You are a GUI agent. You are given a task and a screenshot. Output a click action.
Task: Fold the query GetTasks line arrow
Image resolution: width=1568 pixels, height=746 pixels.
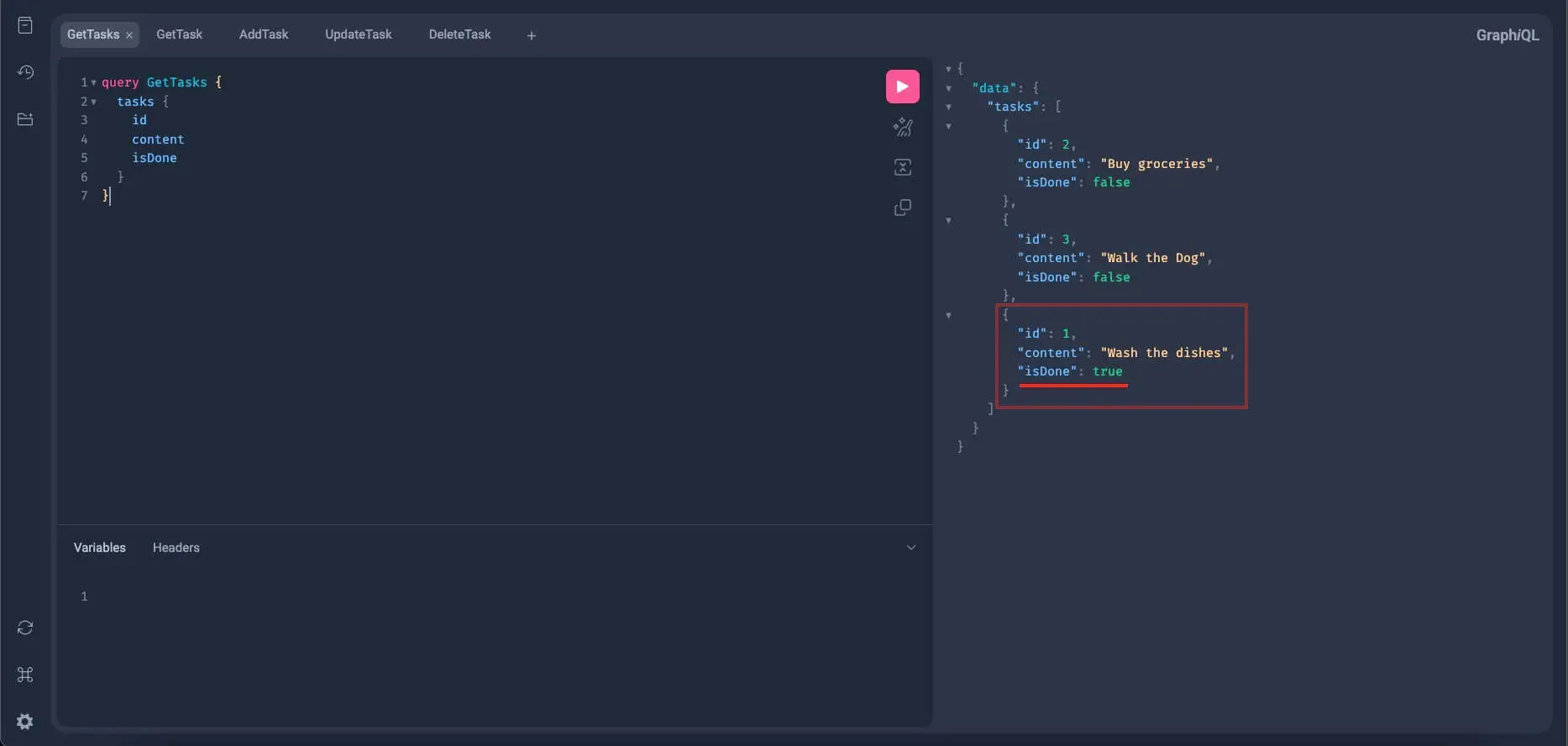tap(93, 82)
